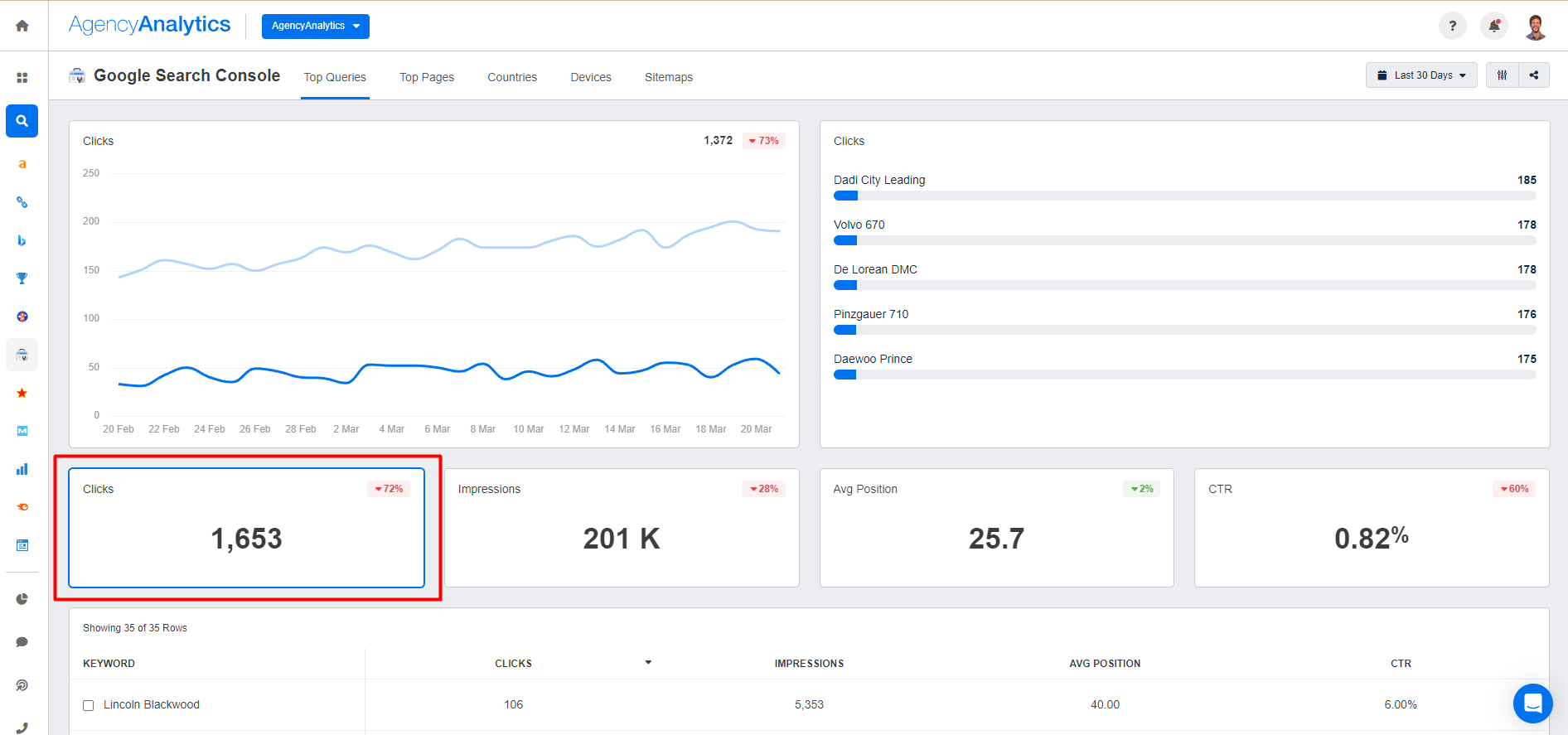Tick the Lincoln Blackwood keyword checkbox
The height and width of the screenshot is (735, 1568).
tap(89, 705)
